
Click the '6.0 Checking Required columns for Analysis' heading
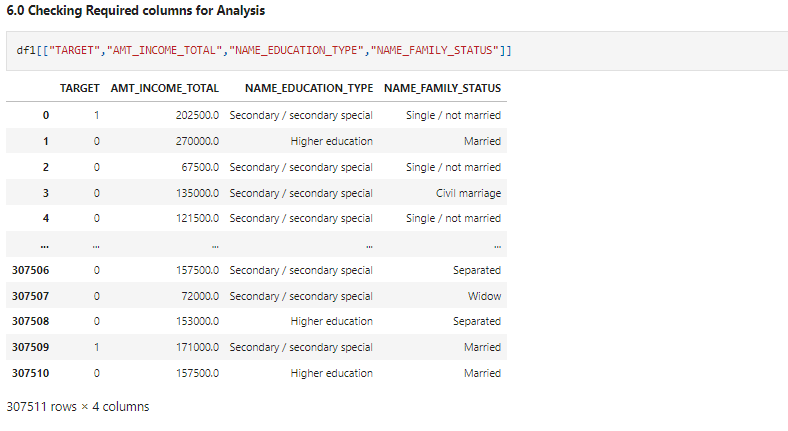(136, 11)
